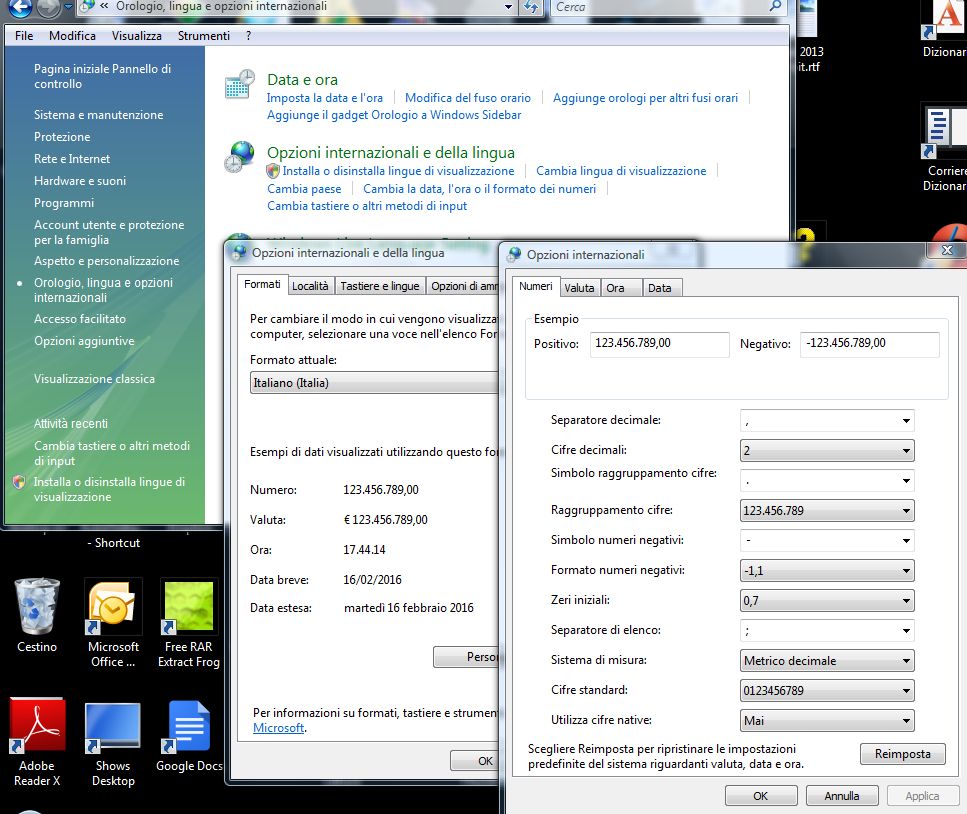
Task: Launch Adobe Reader X desktop shortcut
Action: coord(37,726)
